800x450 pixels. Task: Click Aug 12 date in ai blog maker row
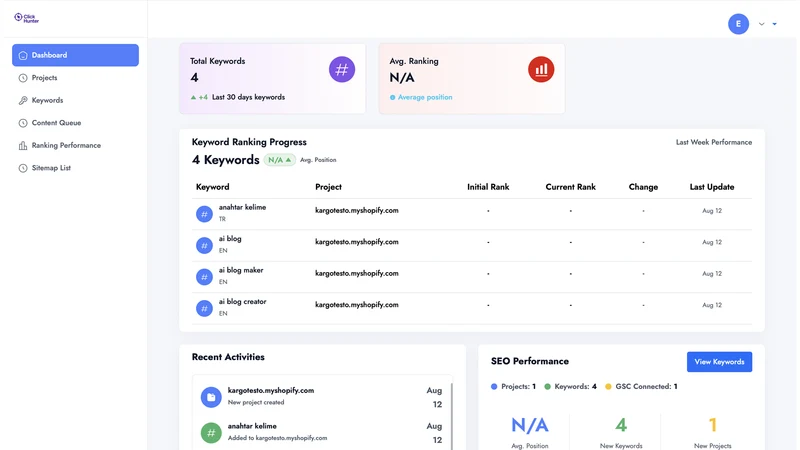(x=712, y=273)
